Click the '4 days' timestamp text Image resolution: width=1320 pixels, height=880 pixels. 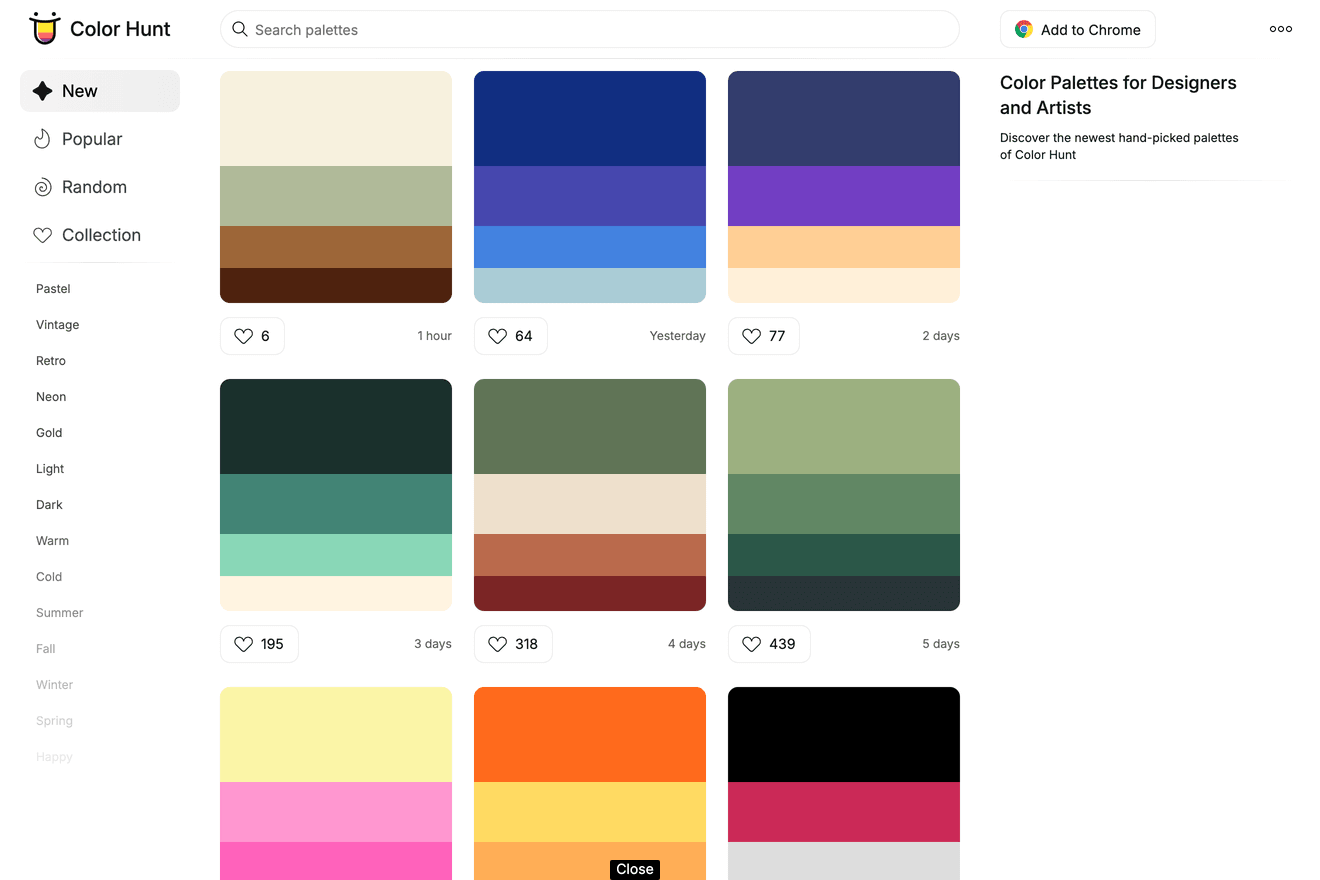point(687,644)
